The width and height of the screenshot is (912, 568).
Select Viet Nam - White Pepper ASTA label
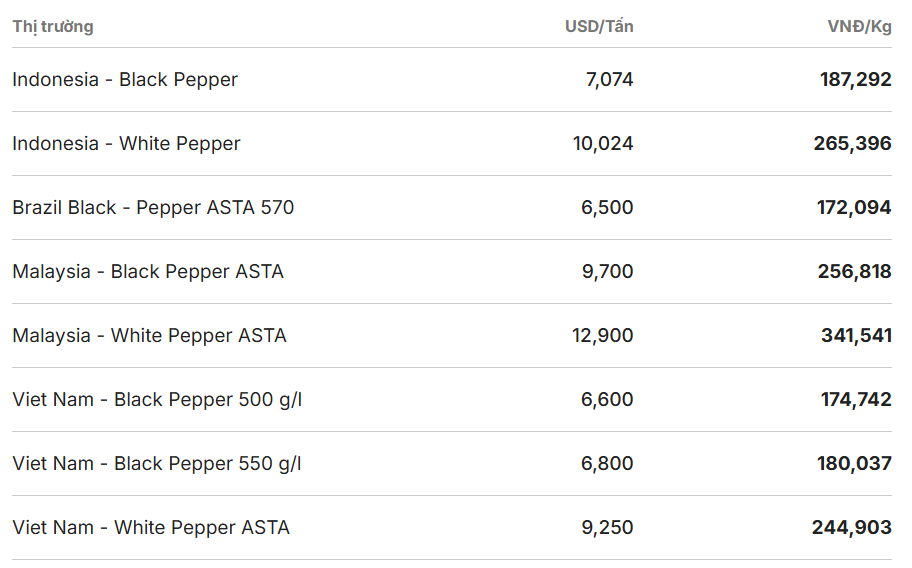[x=151, y=527]
